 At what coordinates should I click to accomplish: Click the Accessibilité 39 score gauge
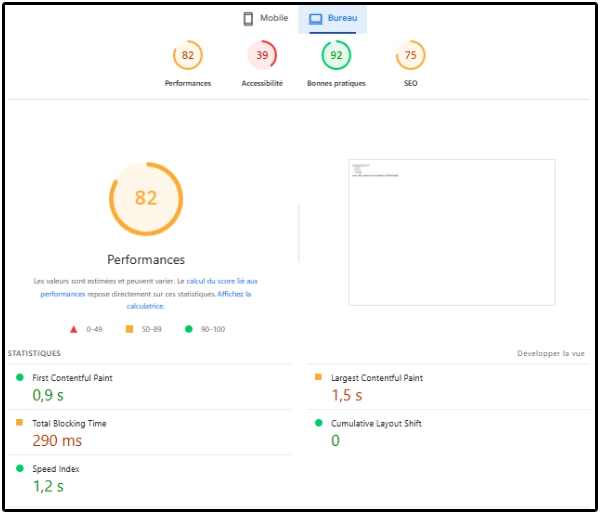[x=262, y=56]
